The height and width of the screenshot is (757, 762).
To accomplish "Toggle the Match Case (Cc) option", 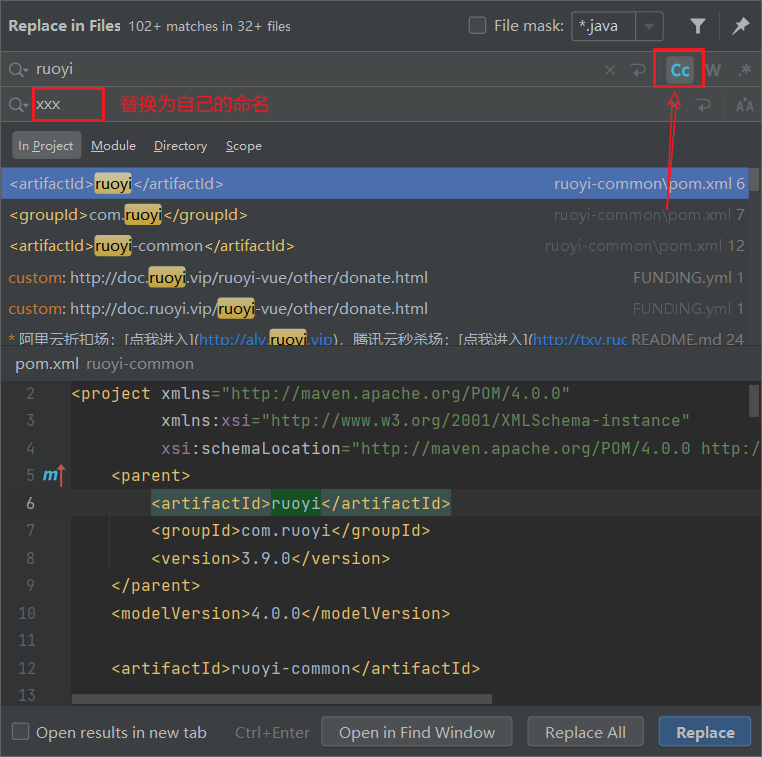I will [679, 70].
